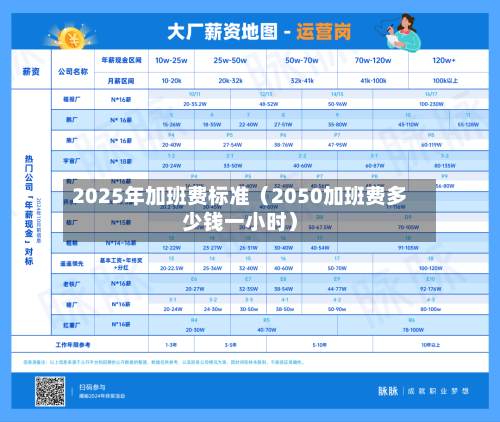Click the 47-95W salary cell
Viewport: 500px width, 422px height.
point(337,145)
